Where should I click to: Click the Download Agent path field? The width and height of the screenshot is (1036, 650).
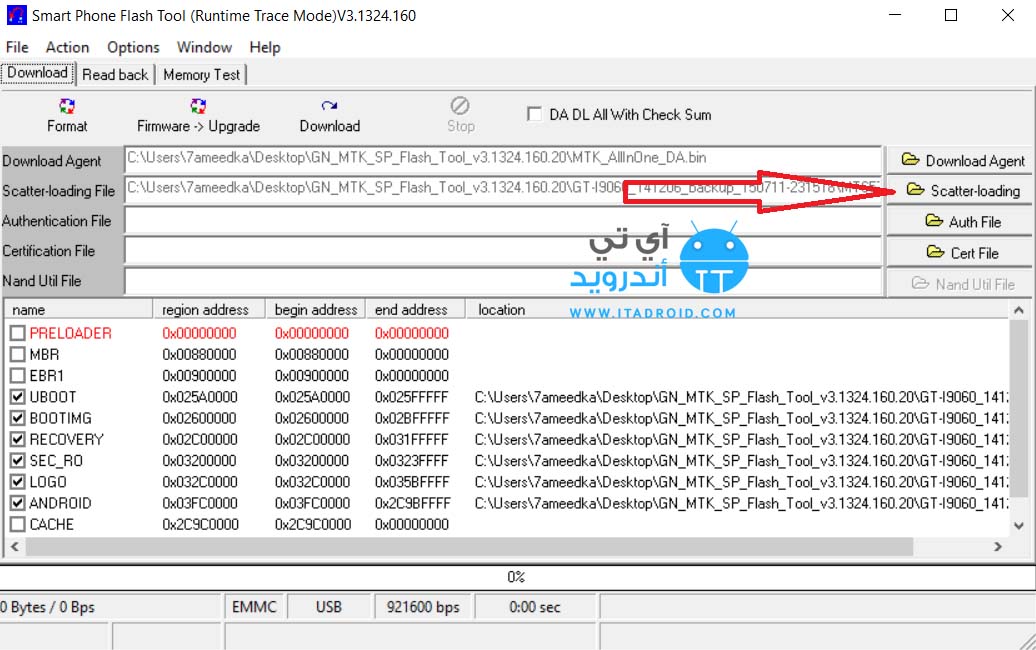tap(503, 159)
